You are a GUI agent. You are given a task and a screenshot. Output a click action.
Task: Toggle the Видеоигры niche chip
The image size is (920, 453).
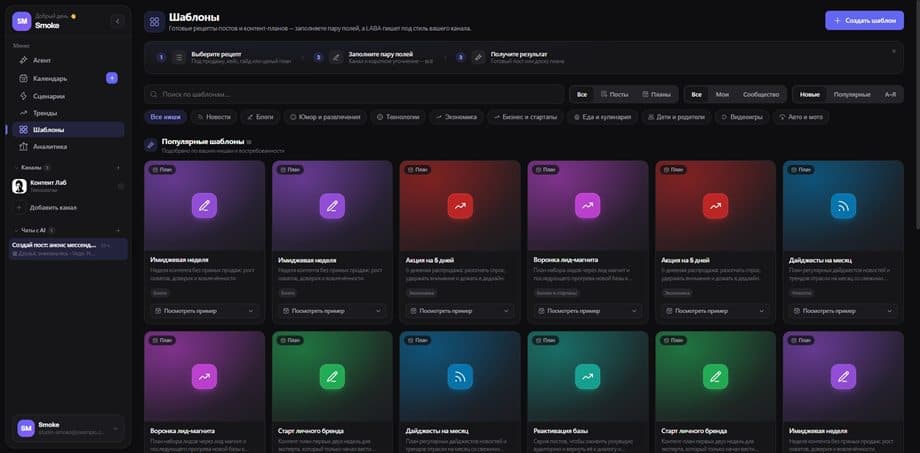click(742, 117)
